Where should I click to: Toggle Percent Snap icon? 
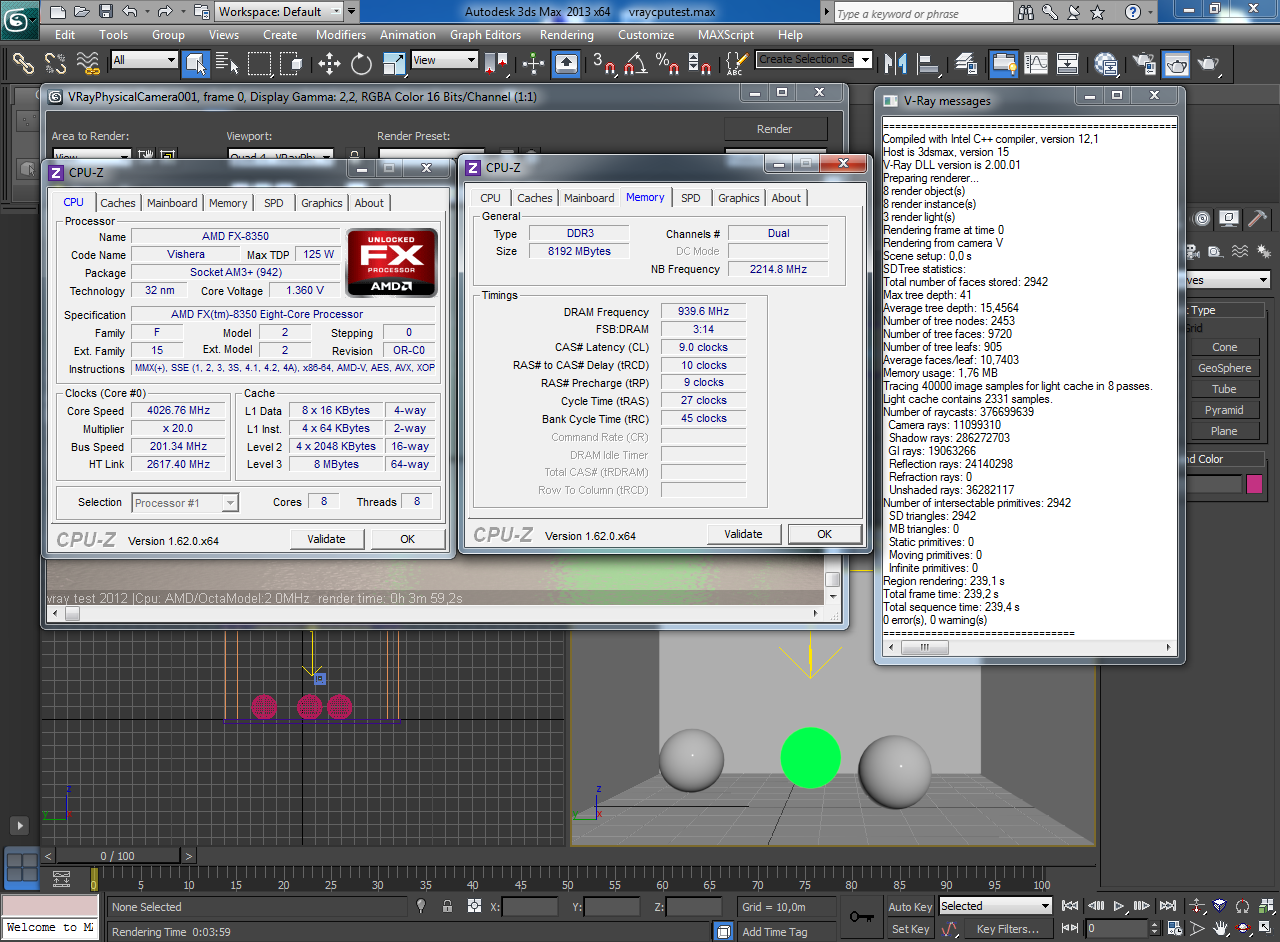668,63
